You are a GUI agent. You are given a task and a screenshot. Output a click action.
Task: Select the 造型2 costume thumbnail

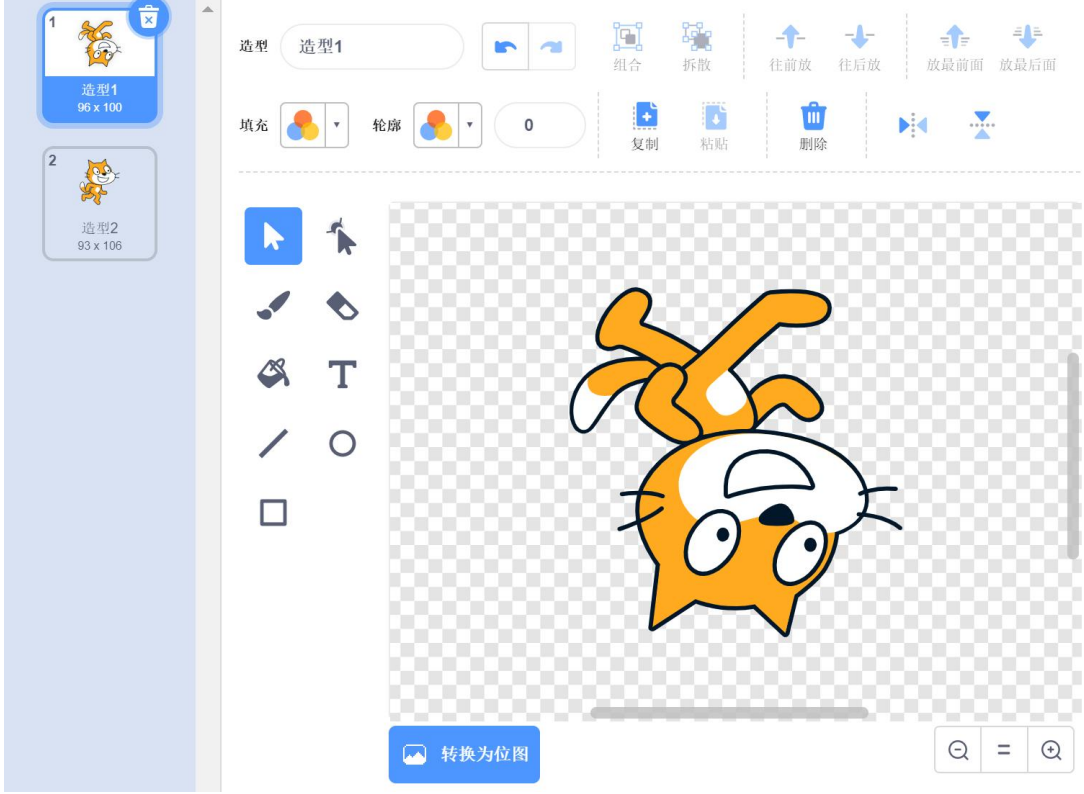[99, 204]
